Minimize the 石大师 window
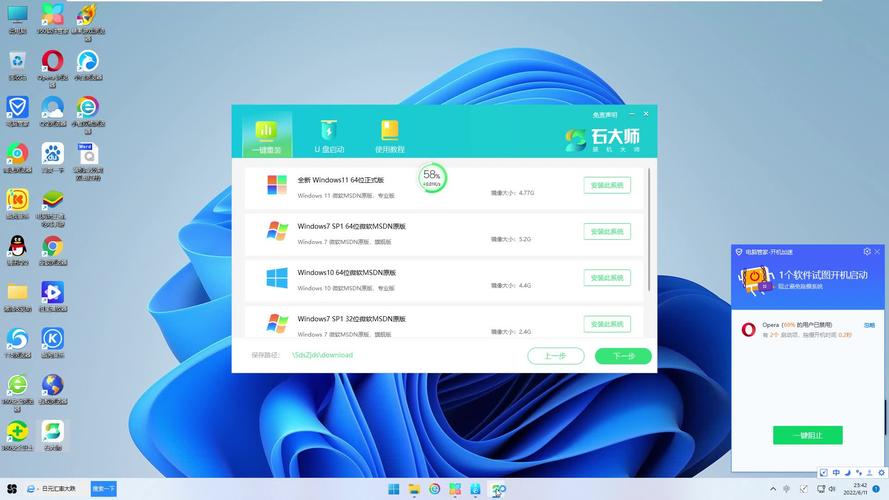This screenshot has width=889, height=500. point(632,114)
